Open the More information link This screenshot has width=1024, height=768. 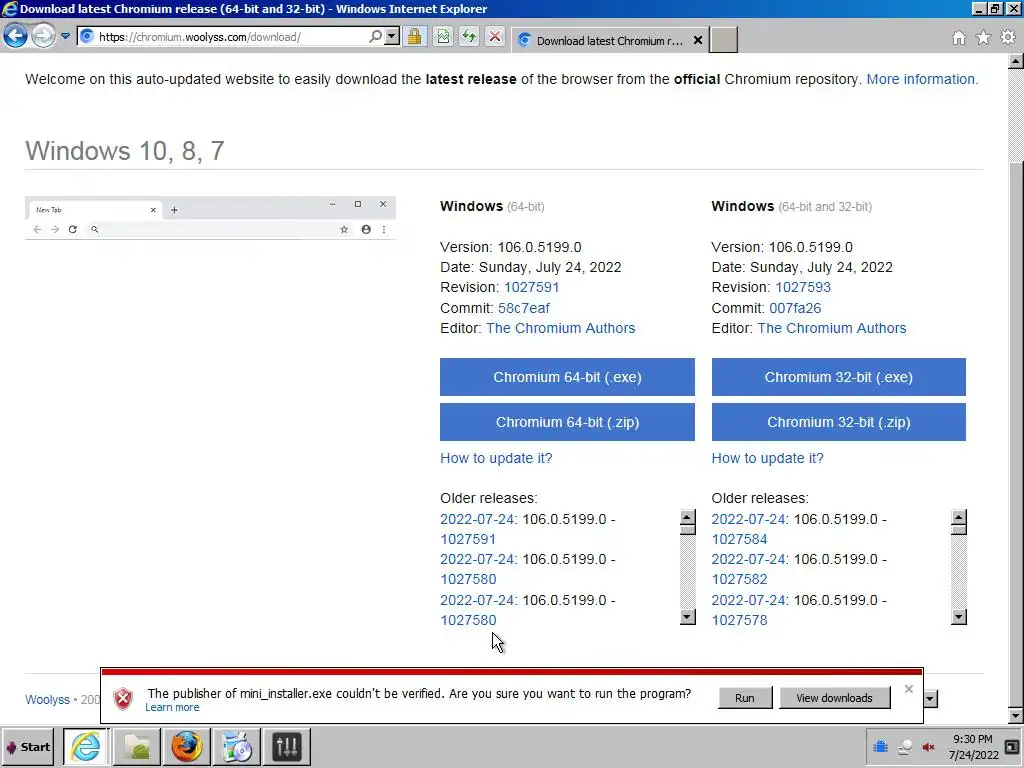[922, 79]
